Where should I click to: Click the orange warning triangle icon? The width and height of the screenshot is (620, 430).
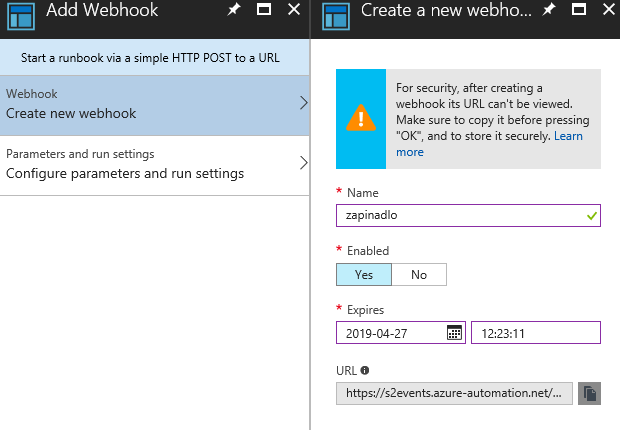pos(361,118)
